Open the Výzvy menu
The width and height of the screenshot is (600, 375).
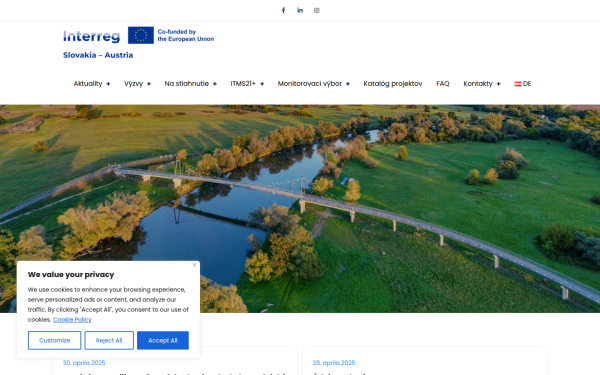coord(133,83)
